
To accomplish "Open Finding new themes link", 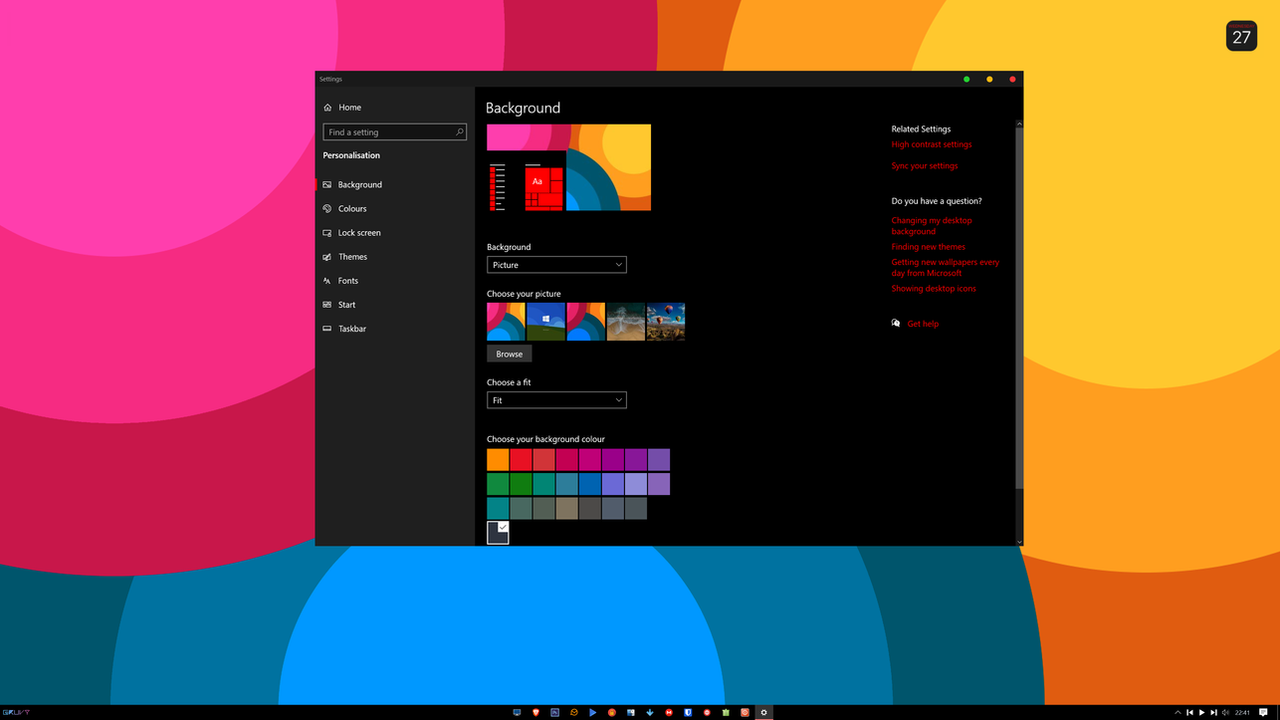I will (928, 247).
